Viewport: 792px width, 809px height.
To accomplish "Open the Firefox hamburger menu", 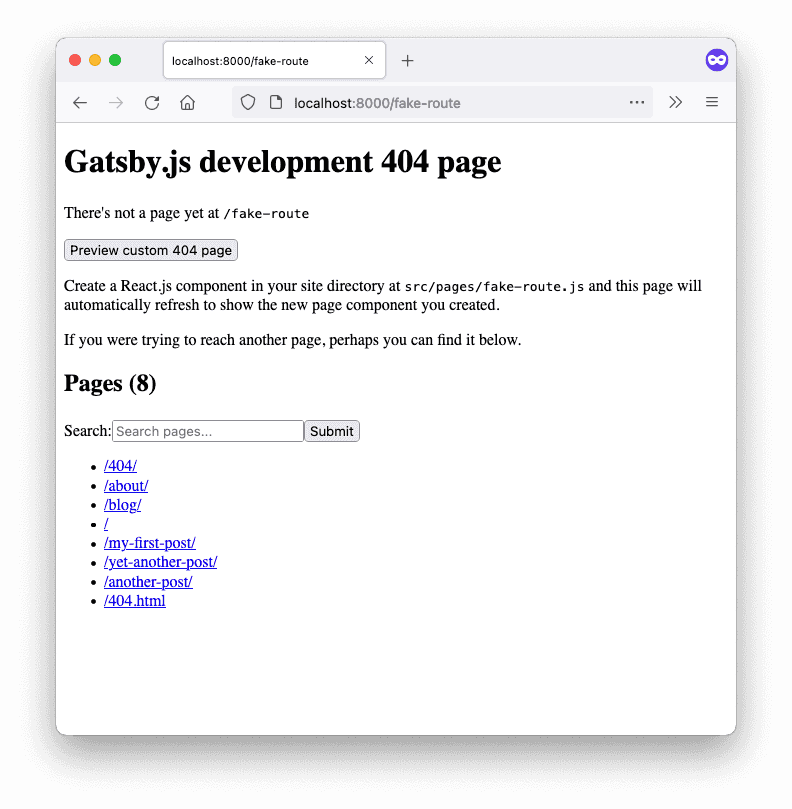I will point(712,102).
